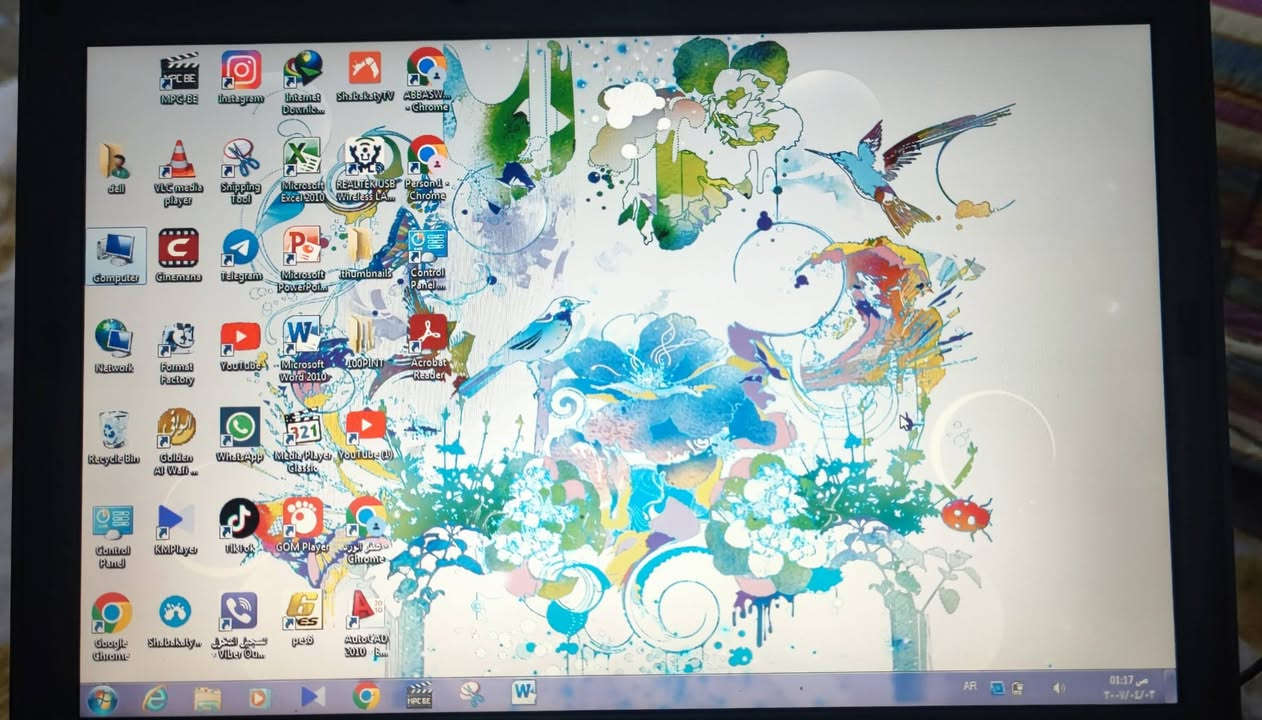Viewport: 1262px width, 720px height.
Task: Open the MPC-BE desktop shortcut
Action: click(179, 78)
